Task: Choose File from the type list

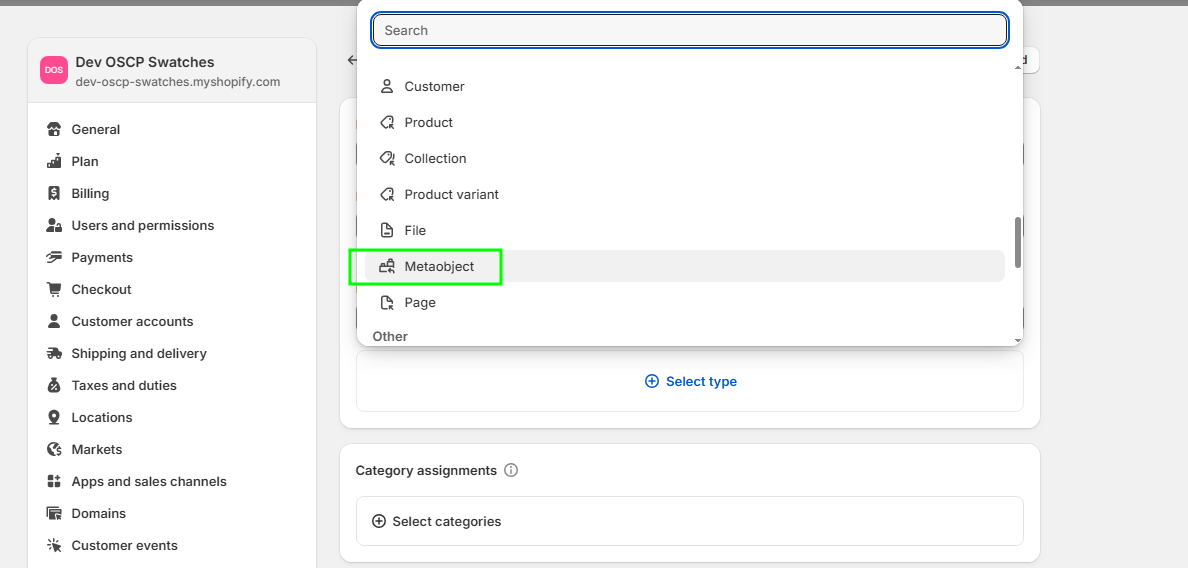Action: [x=415, y=231]
